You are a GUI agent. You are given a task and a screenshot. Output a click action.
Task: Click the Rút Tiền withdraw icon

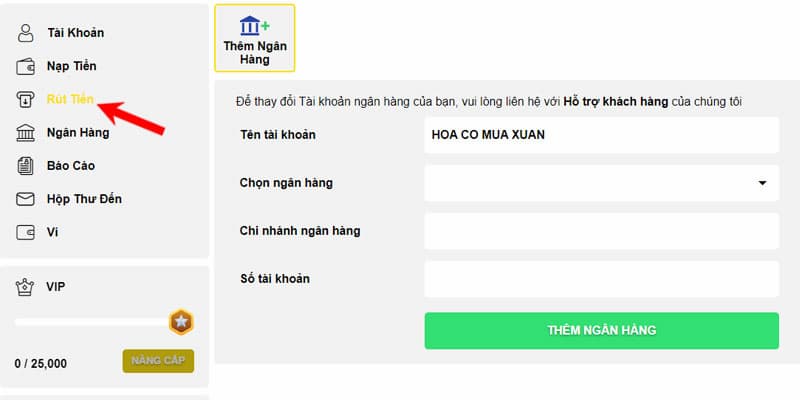[x=26, y=99]
